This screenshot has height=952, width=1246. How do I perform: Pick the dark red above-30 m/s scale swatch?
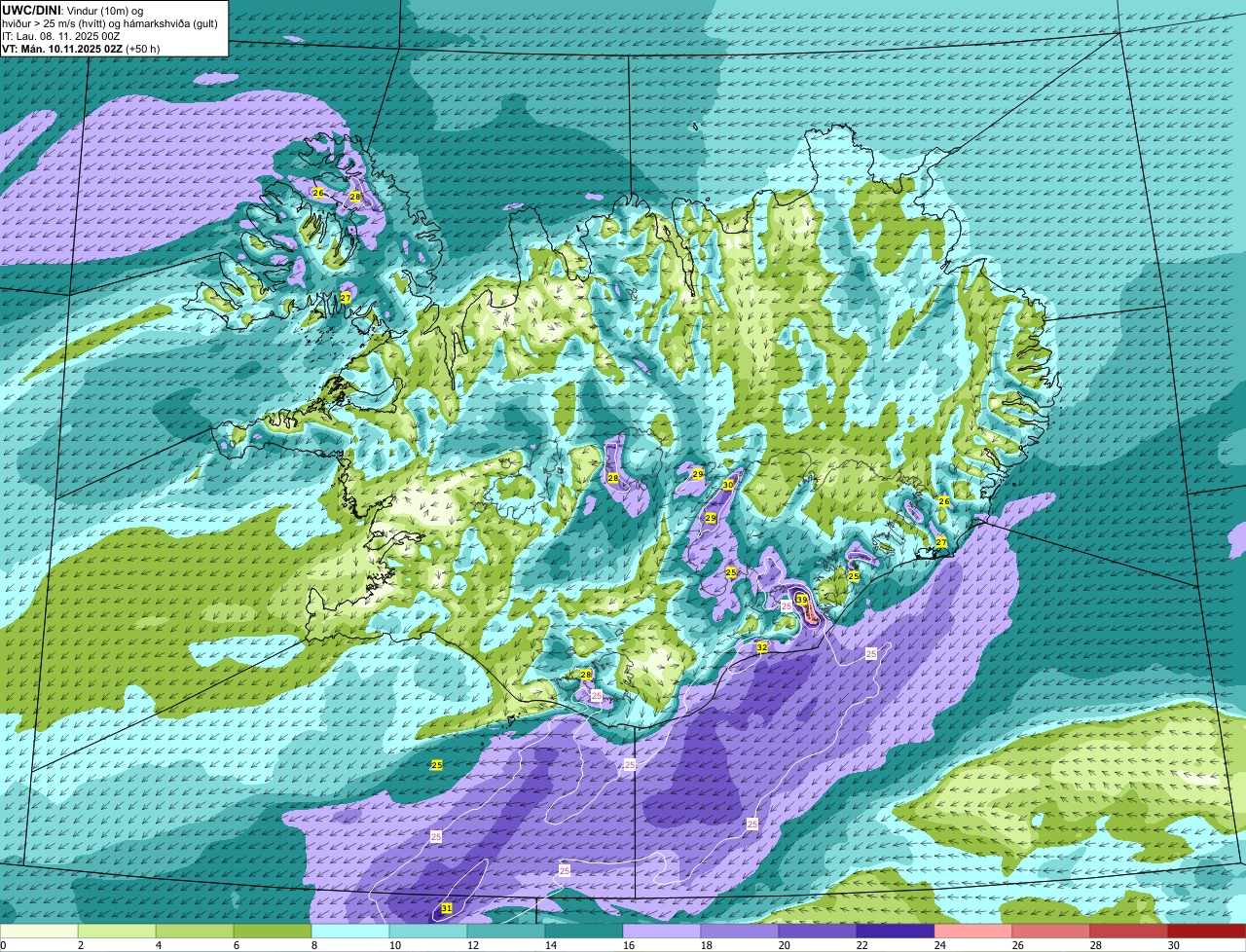1207,931
